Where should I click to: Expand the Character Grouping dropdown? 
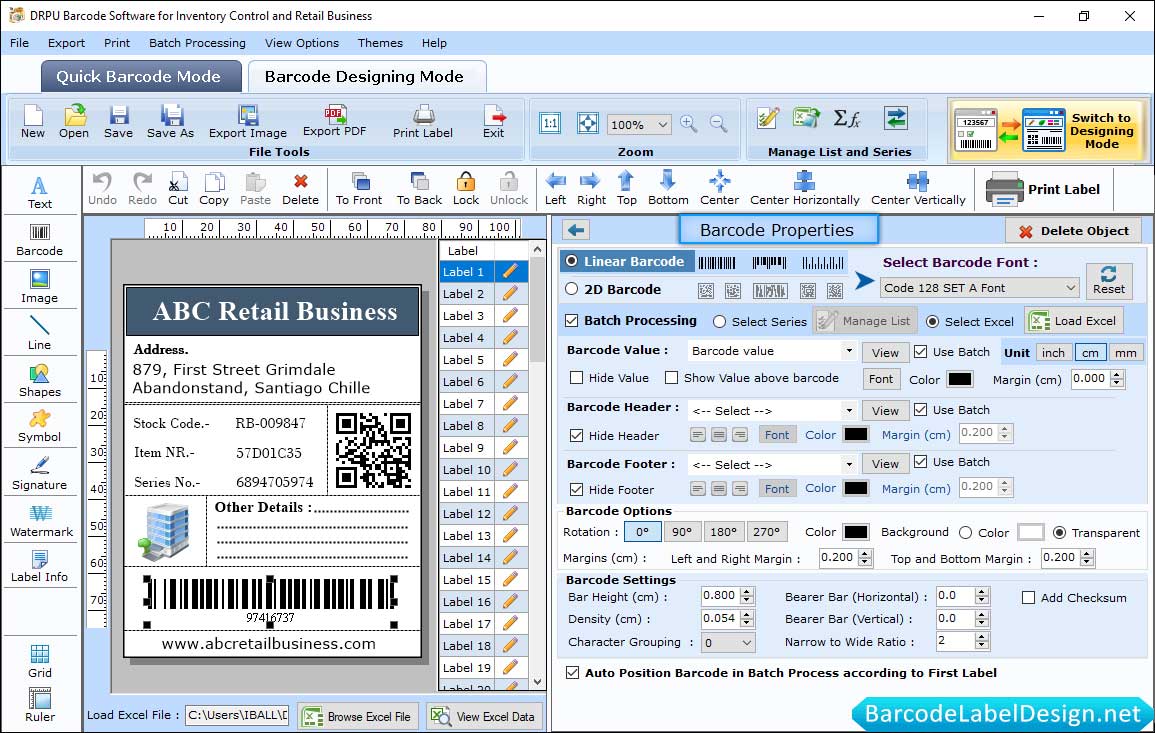[x=727, y=643]
